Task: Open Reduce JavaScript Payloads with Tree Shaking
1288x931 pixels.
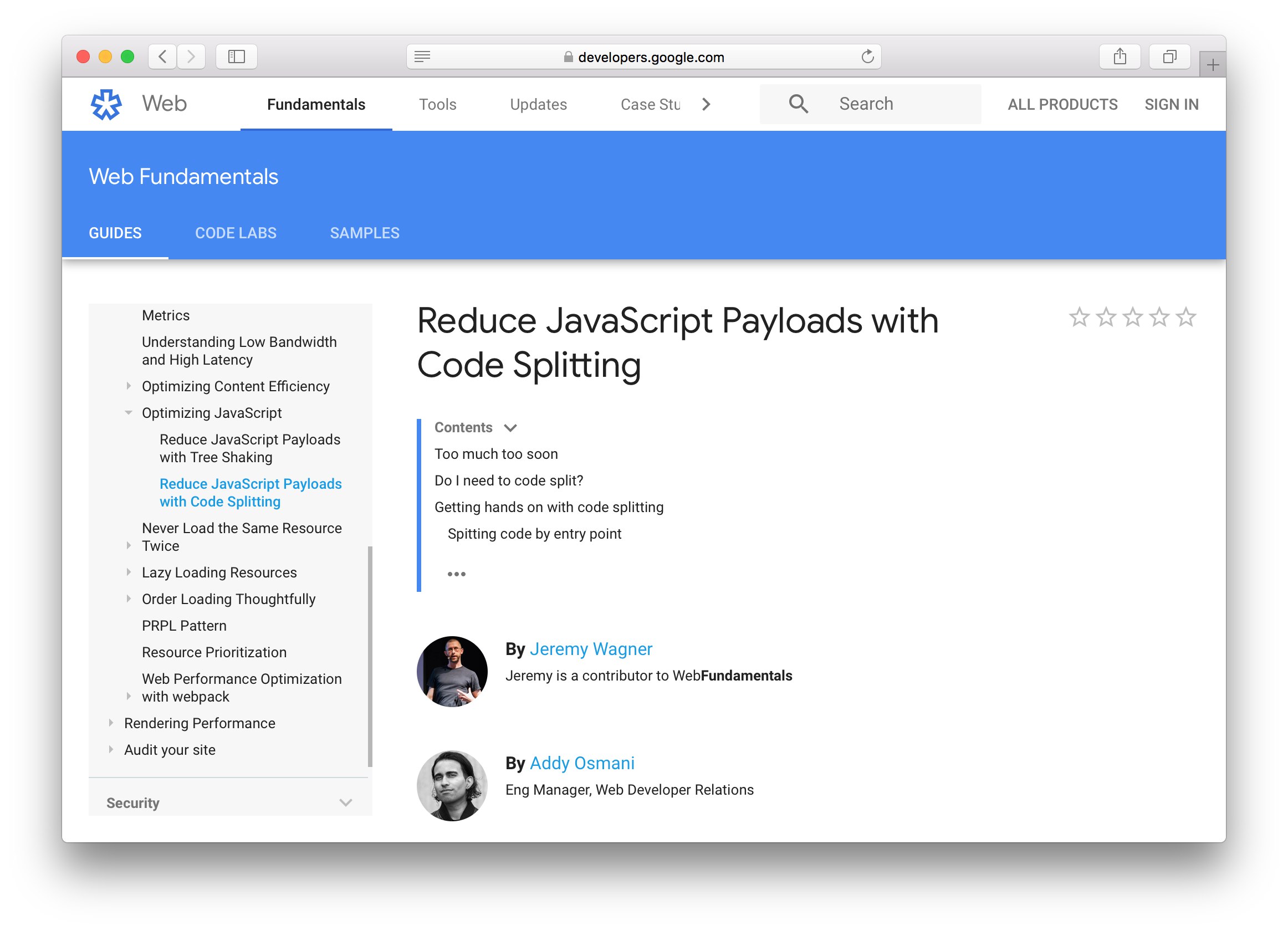Action: pyautogui.click(x=250, y=448)
